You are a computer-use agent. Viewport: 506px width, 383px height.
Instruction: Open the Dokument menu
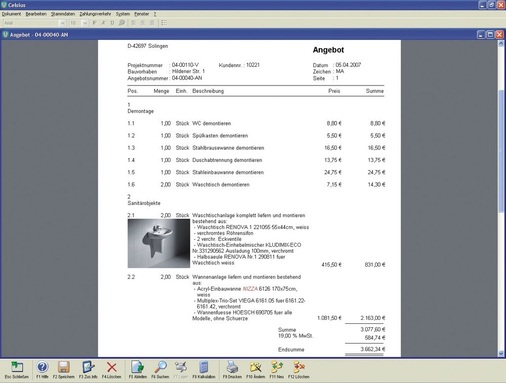click(11, 14)
